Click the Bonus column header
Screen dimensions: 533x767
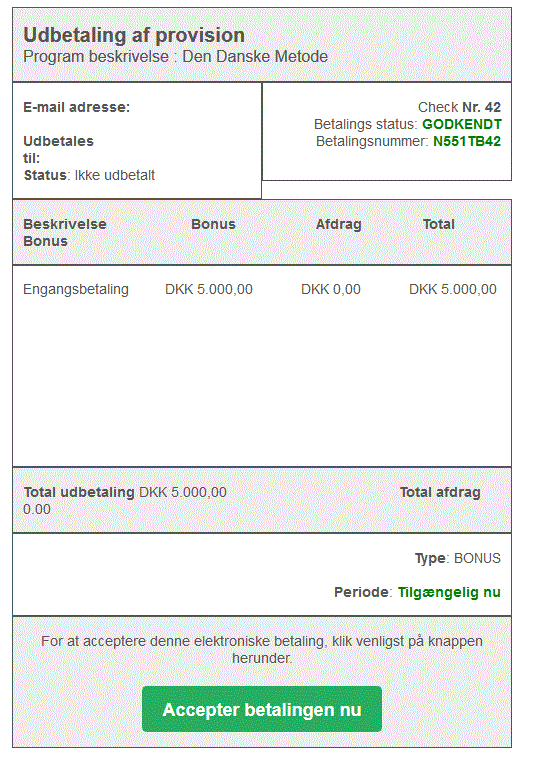coord(213,224)
